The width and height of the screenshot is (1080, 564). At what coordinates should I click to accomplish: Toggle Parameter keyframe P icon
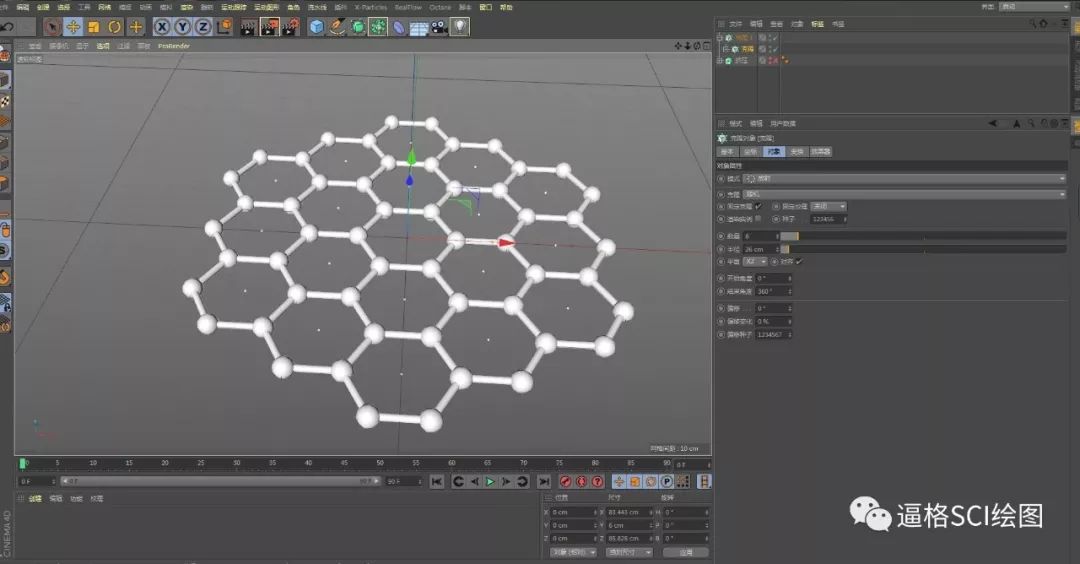coord(667,481)
